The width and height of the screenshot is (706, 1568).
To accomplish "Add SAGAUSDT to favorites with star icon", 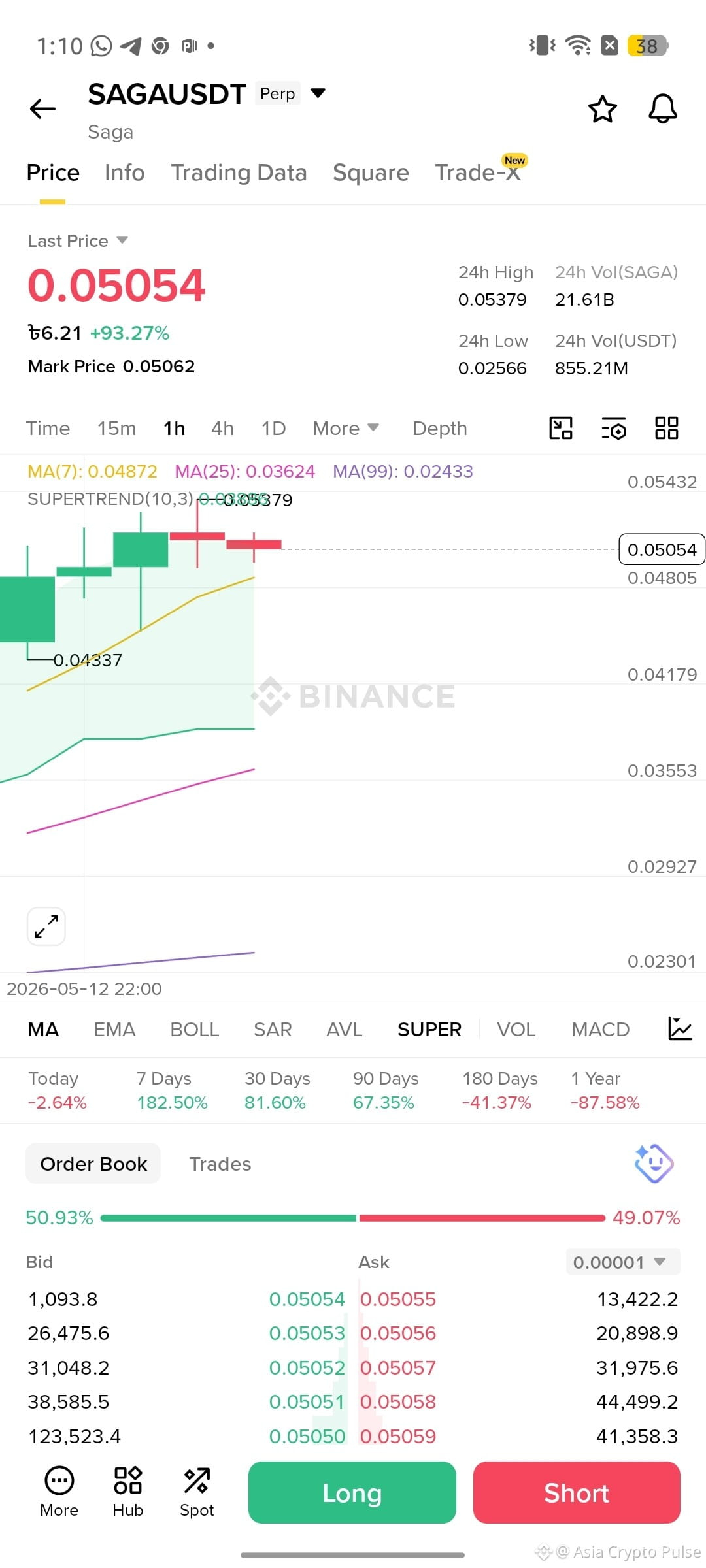I will coord(602,109).
